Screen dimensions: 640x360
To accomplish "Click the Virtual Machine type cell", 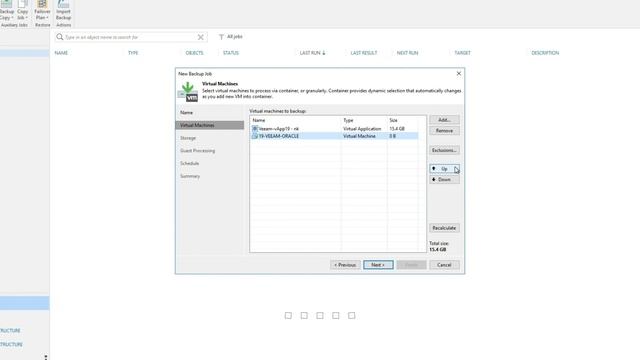I will pos(359,136).
